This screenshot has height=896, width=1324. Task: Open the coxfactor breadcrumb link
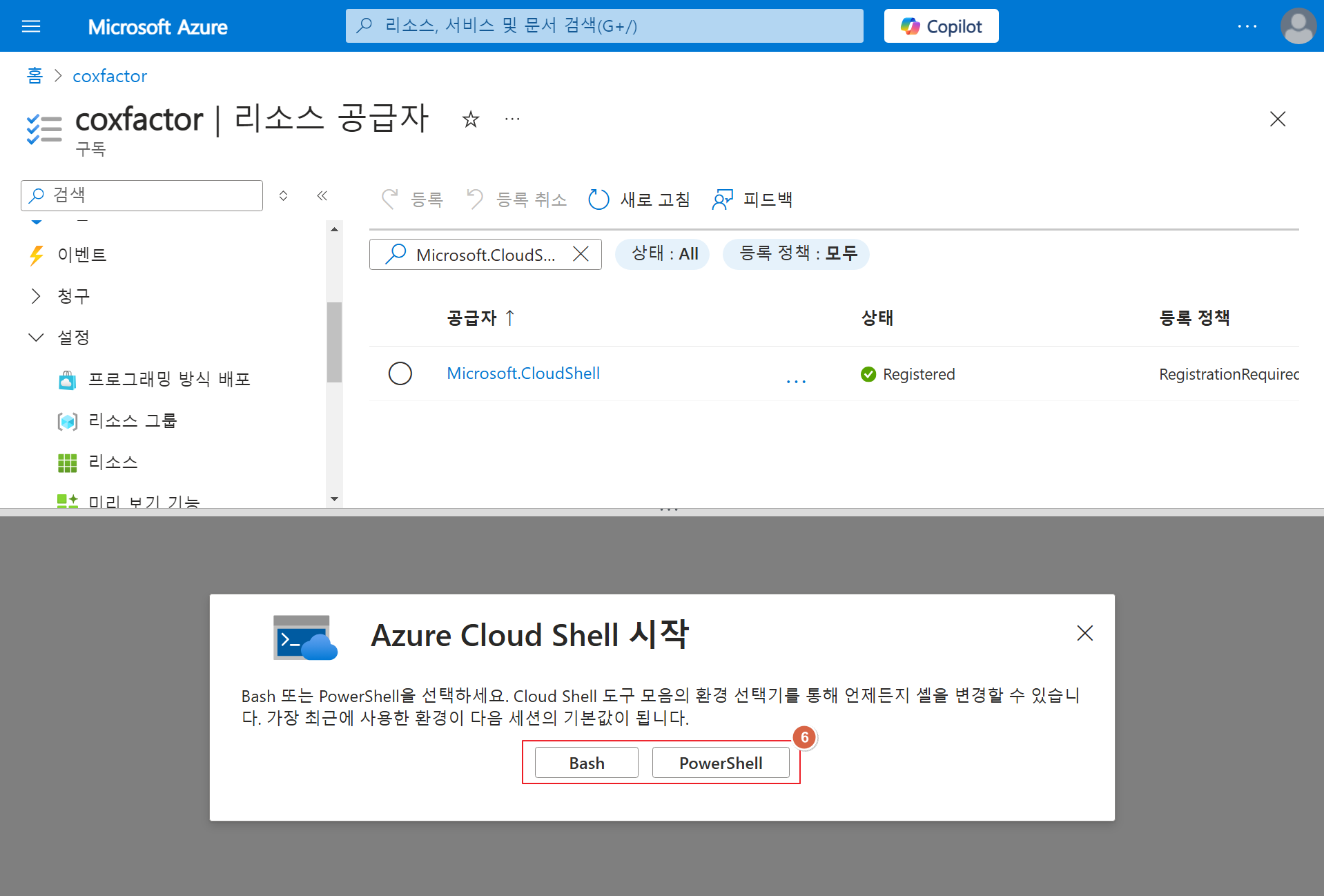[110, 76]
